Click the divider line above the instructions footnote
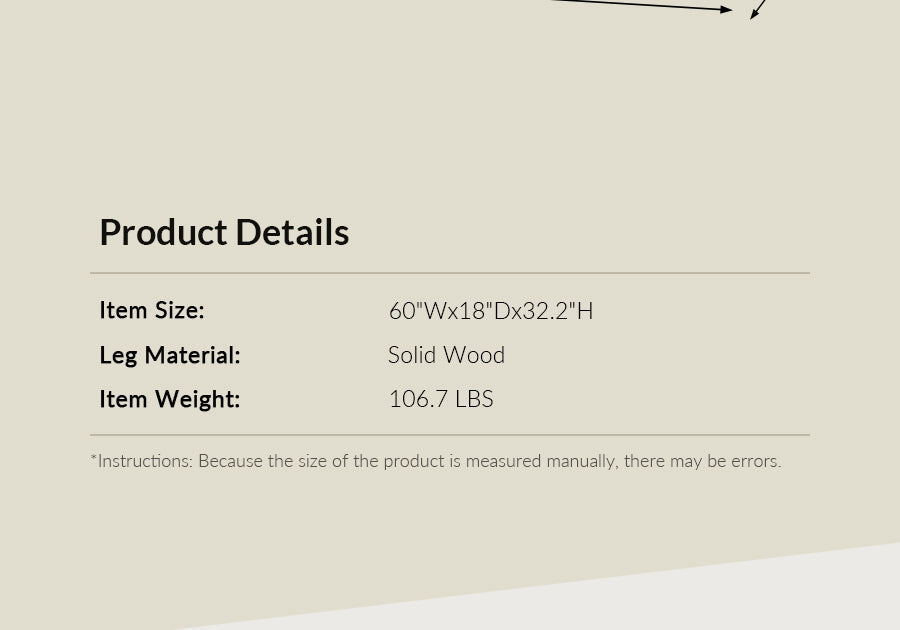900x630 pixels. click(x=450, y=435)
